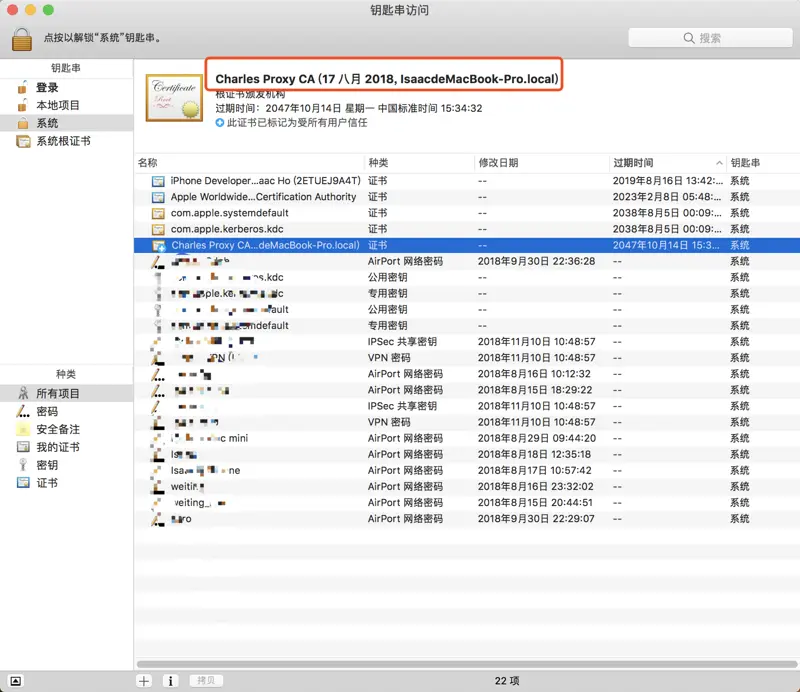The image size is (800, 692).
Task: Select com.apple.kerberos.kdc certificate row
Action: 467,229
